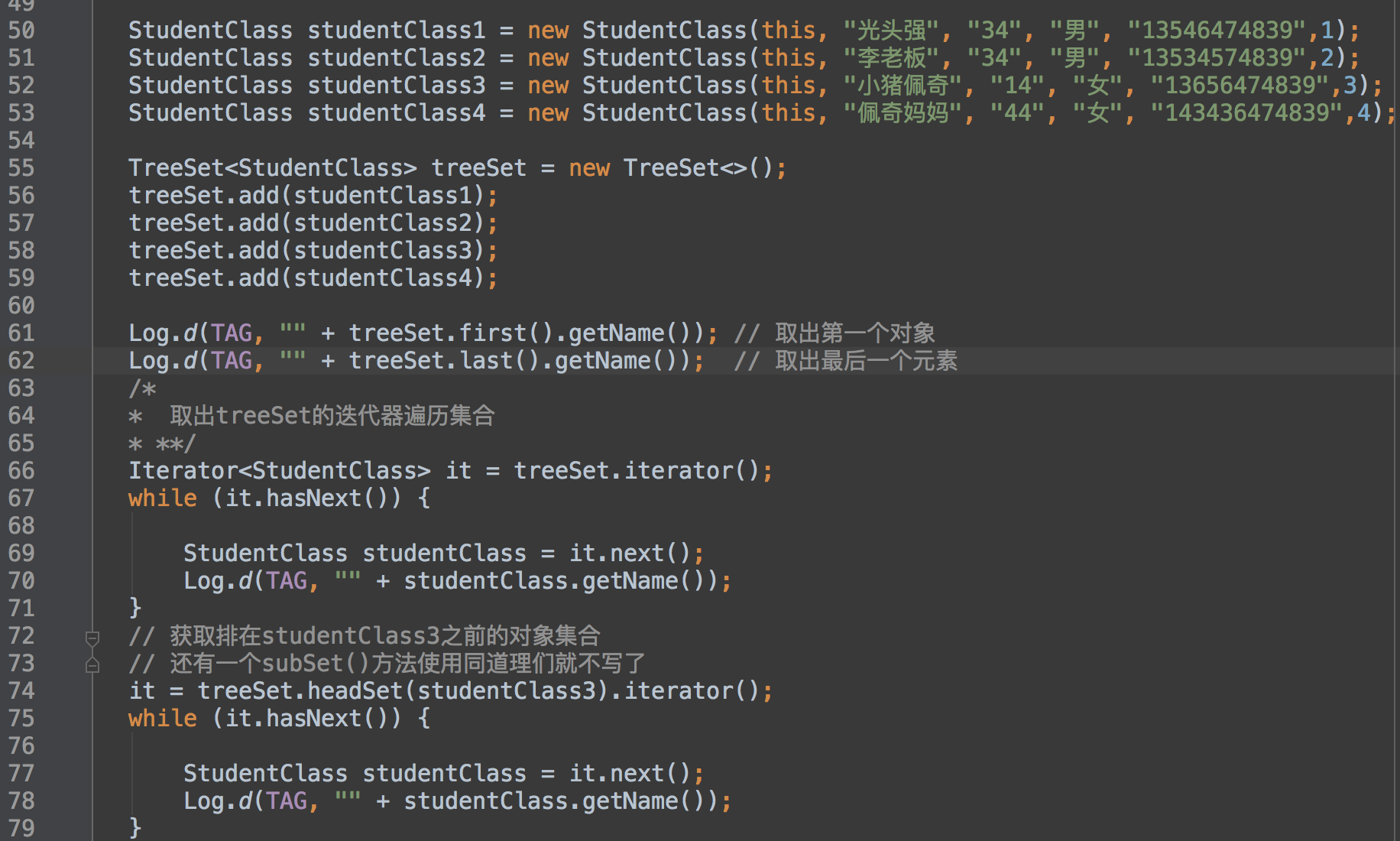Click it.next() call on line 69
This screenshot has height=841, width=1400.
tap(631, 554)
